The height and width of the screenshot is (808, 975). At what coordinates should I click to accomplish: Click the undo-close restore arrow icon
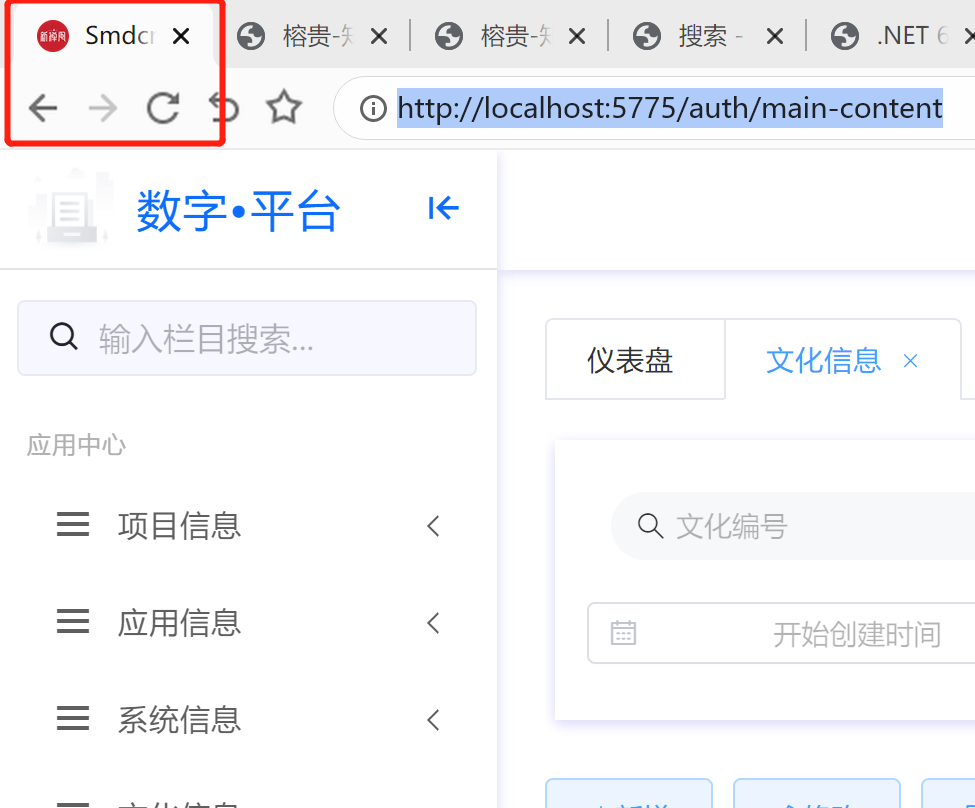tap(224, 108)
